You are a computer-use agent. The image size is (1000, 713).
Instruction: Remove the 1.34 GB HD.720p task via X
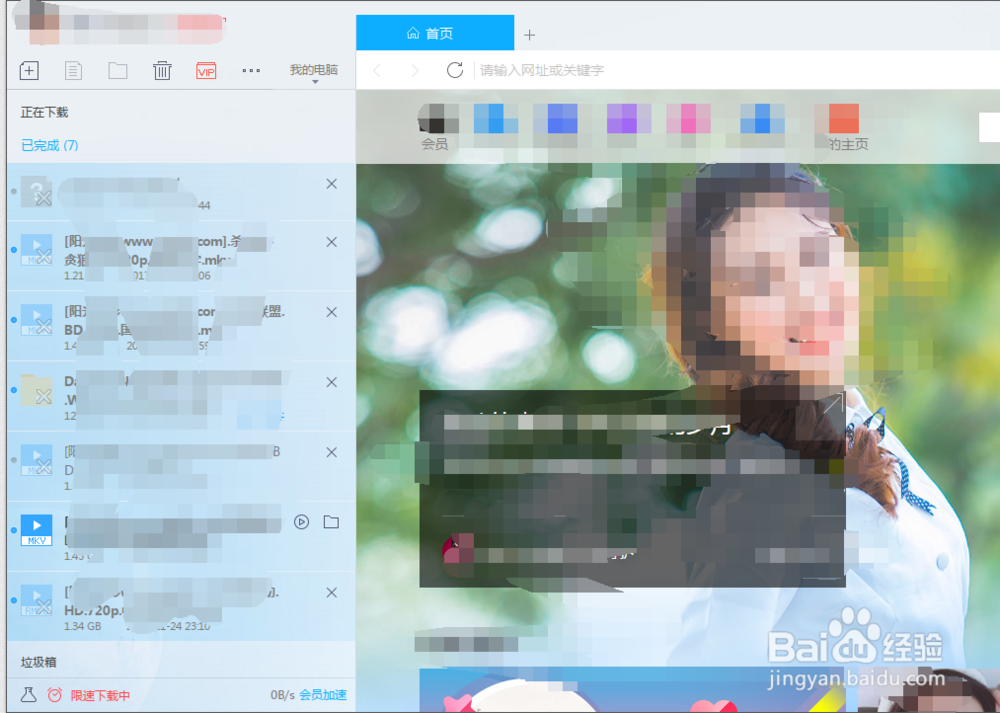[332, 592]
